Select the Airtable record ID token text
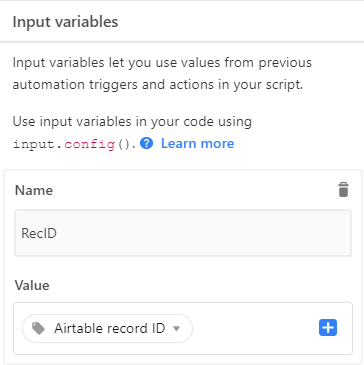Image resolution: width=364 pixels, height=365 pixels. click(110, 328)
